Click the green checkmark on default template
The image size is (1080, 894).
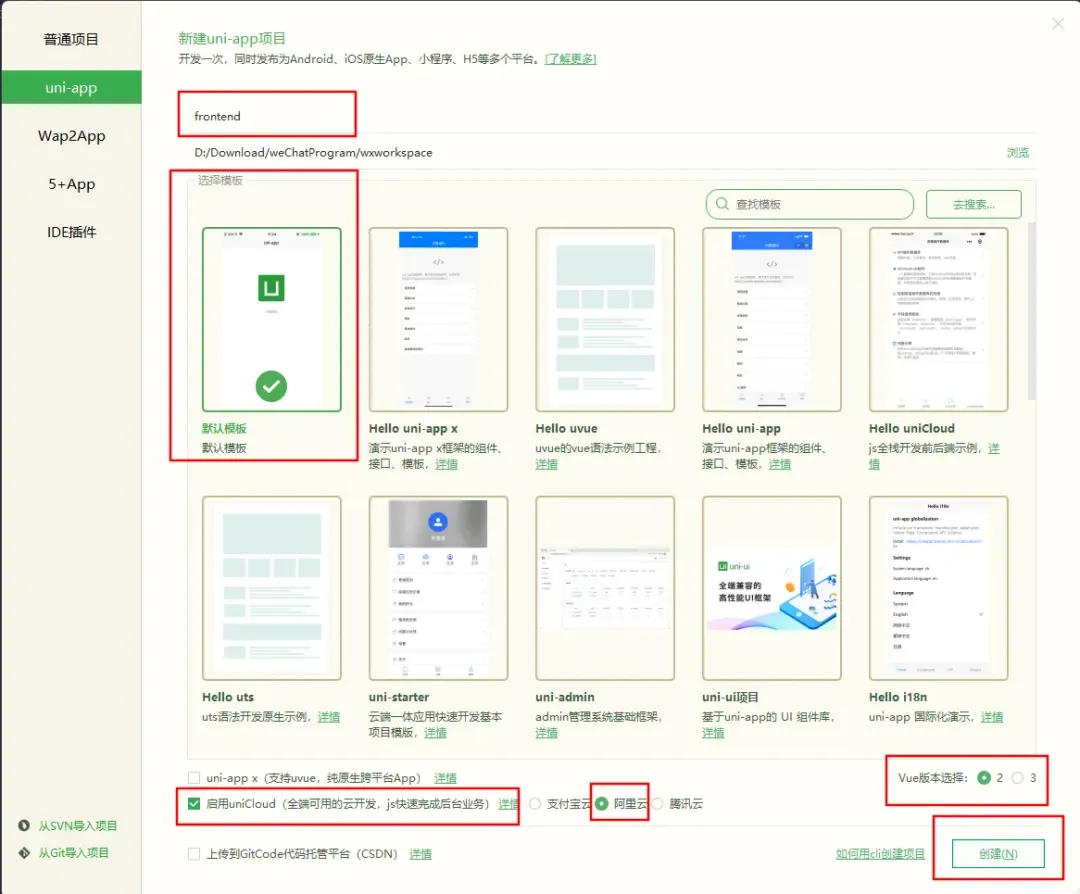click(271, 386)
